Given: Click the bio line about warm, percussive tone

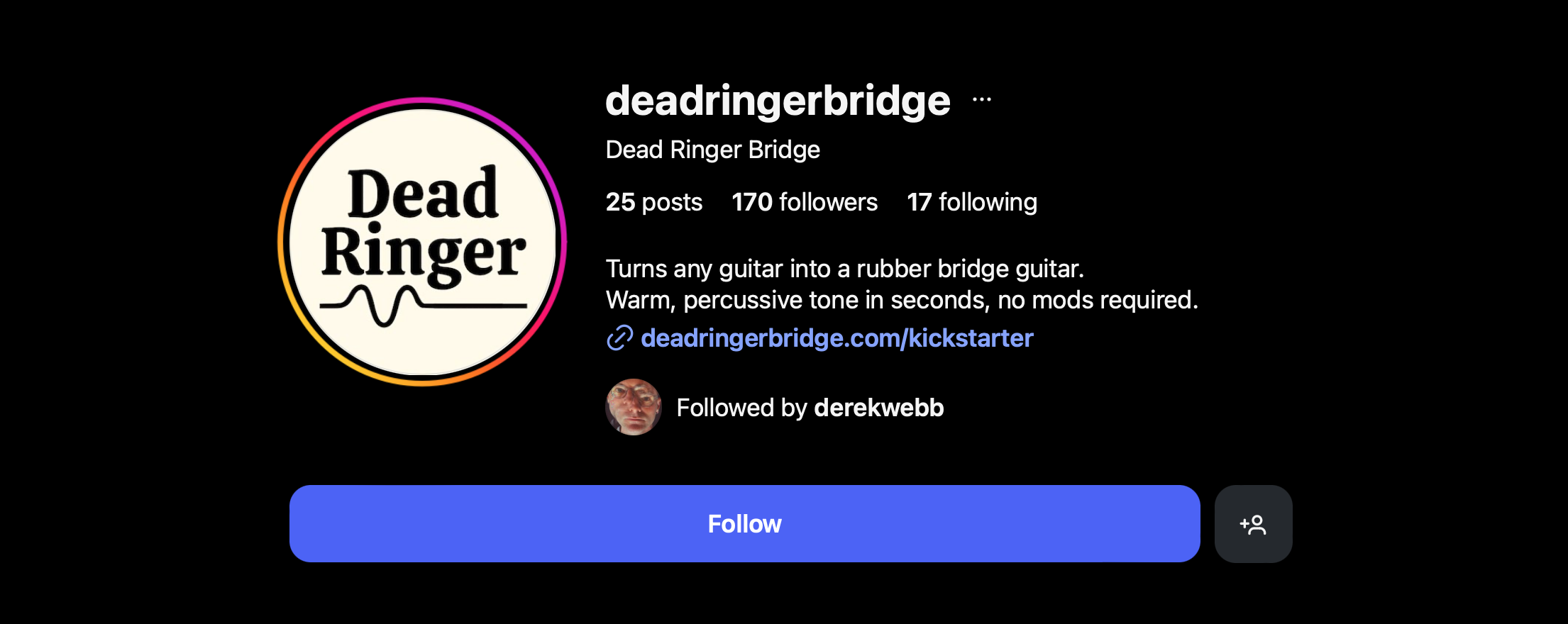Looking at the screenshot, I should click(902, 300).
